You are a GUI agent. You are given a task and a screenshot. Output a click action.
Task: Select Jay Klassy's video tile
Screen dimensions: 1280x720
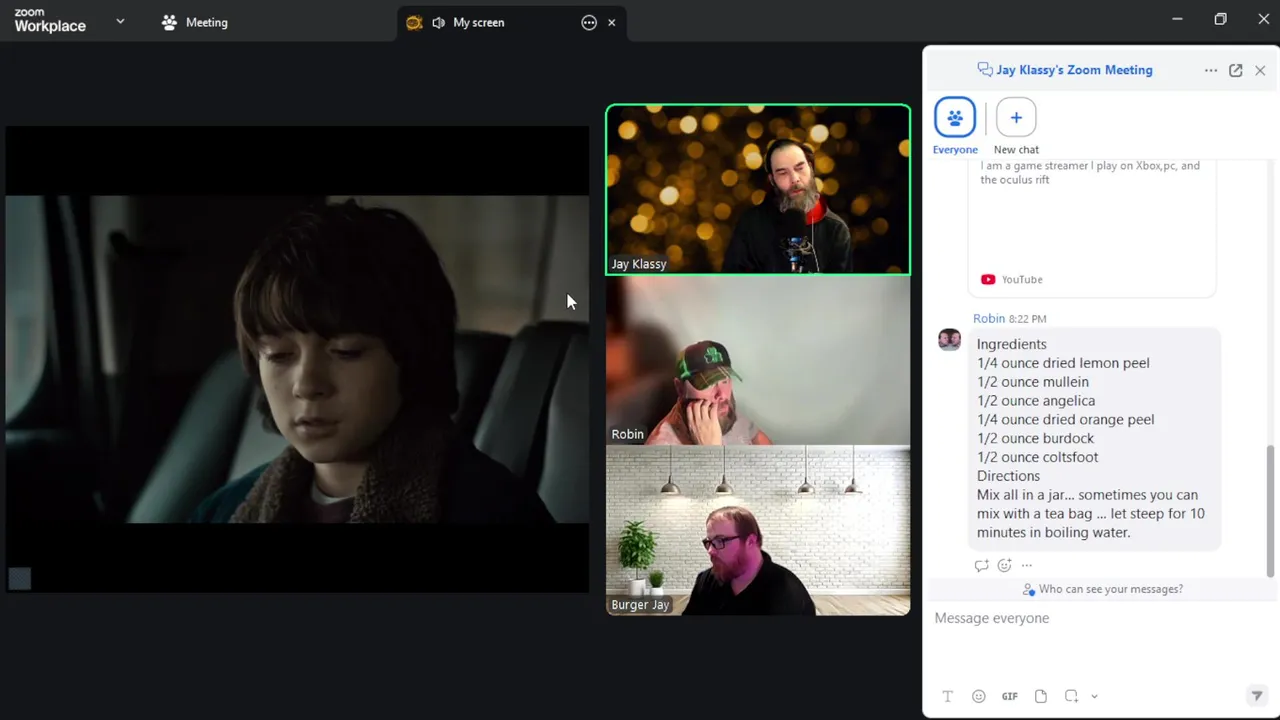(758, 189)
